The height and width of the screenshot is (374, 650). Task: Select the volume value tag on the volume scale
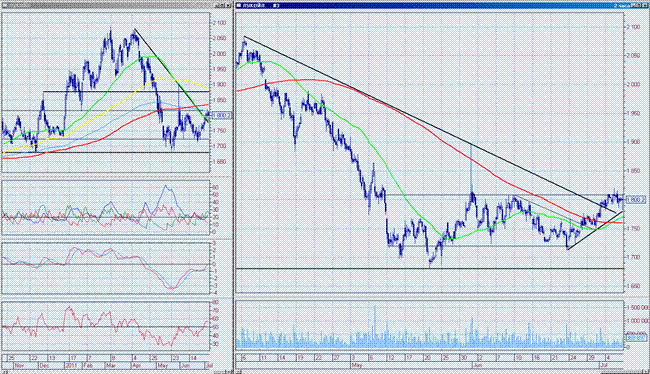coord(635,338)
